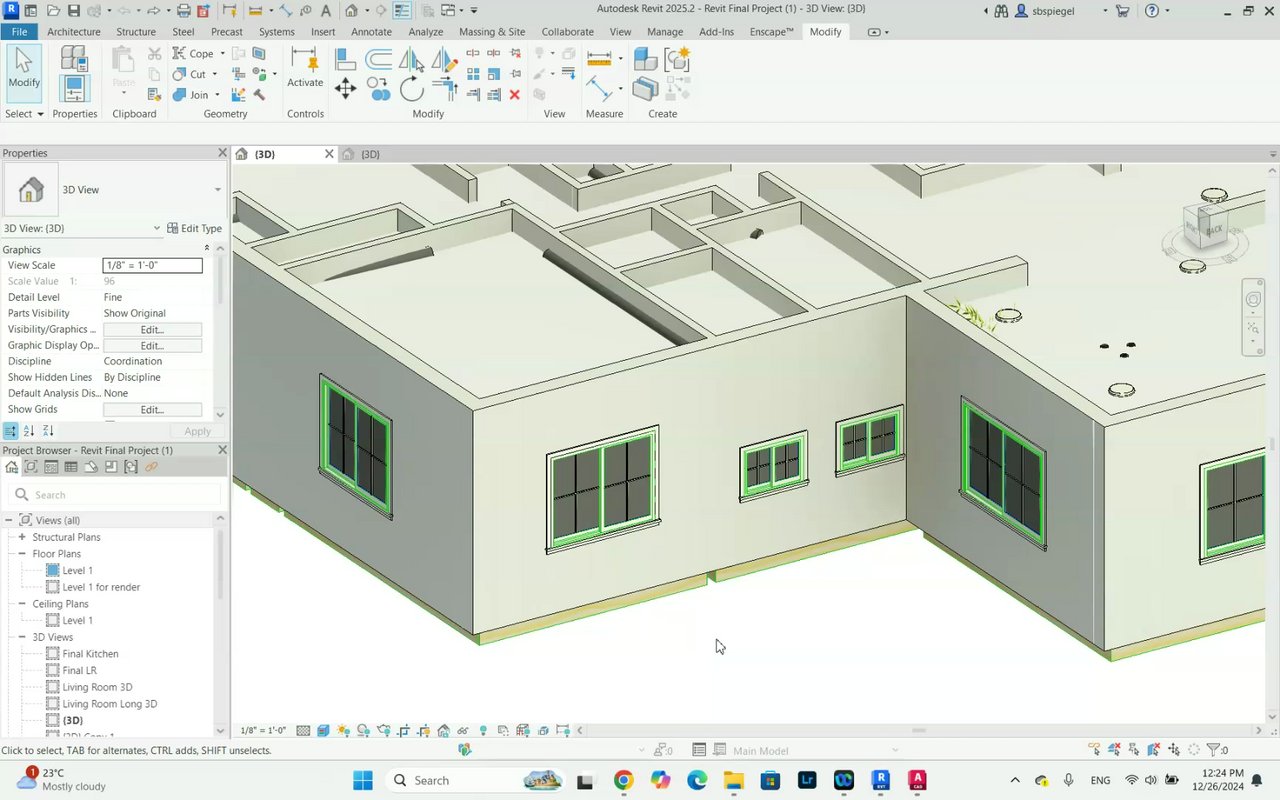Open the Architecture ribbon tab

point(74,32)
